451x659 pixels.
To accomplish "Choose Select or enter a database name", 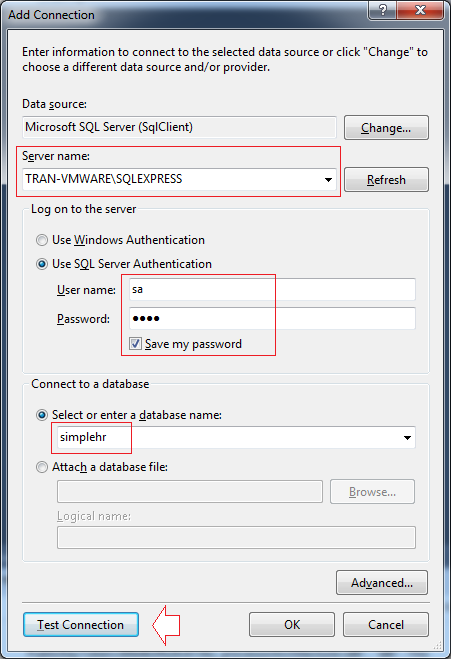I will tap(42, 415).
